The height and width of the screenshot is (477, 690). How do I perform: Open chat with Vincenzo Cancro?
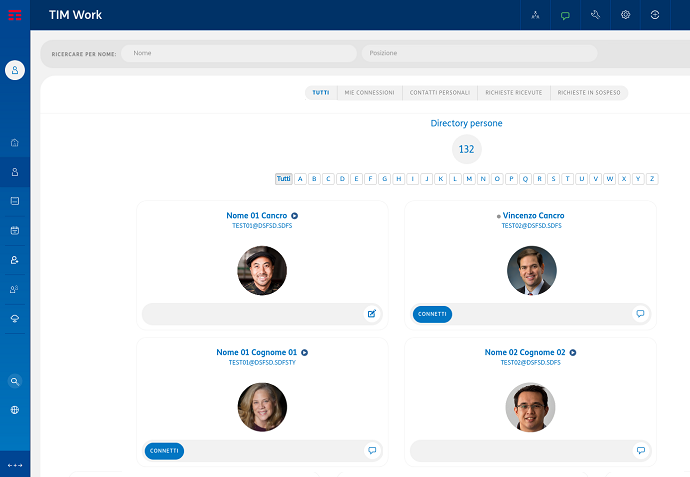tap(640, 314)
